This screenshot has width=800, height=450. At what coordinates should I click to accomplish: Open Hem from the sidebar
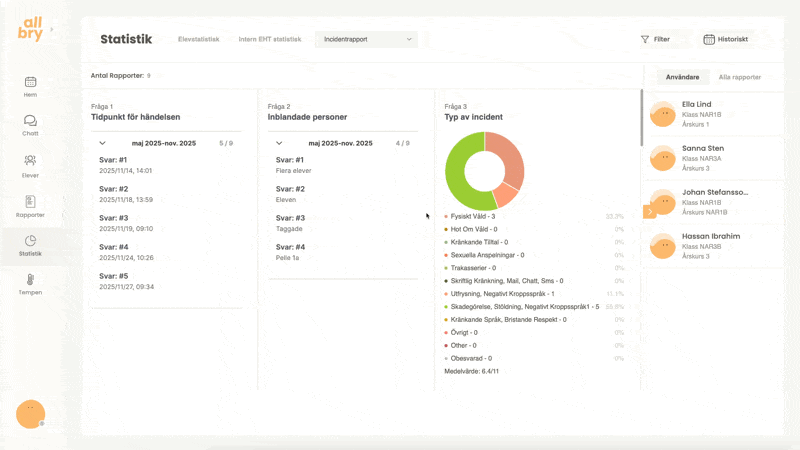(x=30, y=86)
